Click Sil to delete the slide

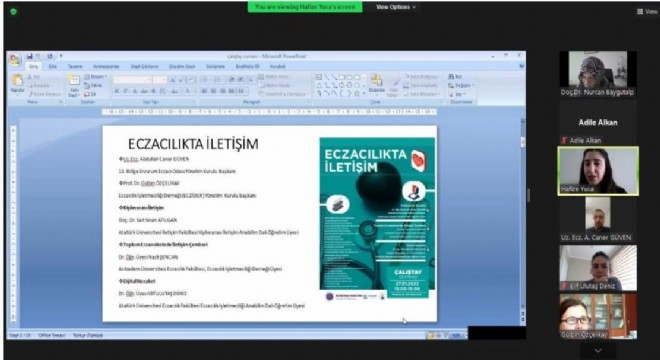(x=91, y=94)
